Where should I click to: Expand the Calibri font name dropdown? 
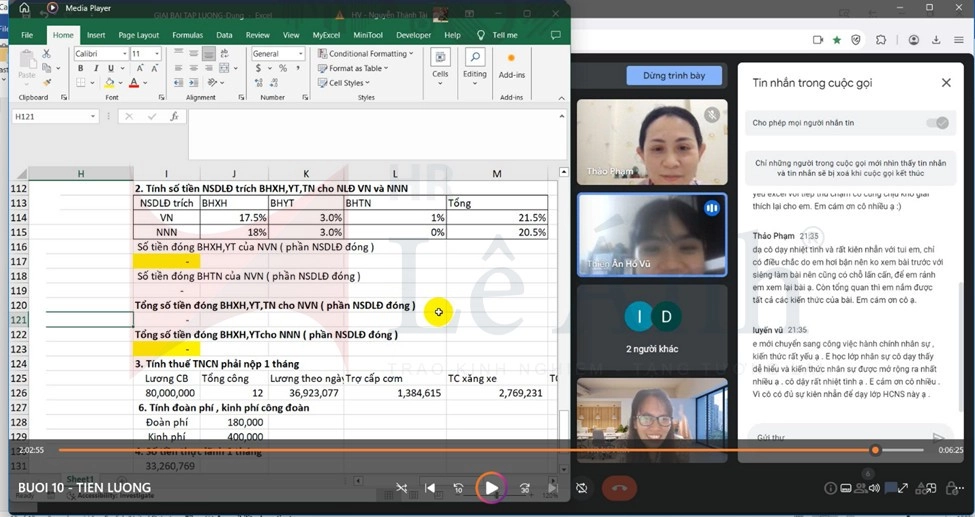tap(124, 54)
